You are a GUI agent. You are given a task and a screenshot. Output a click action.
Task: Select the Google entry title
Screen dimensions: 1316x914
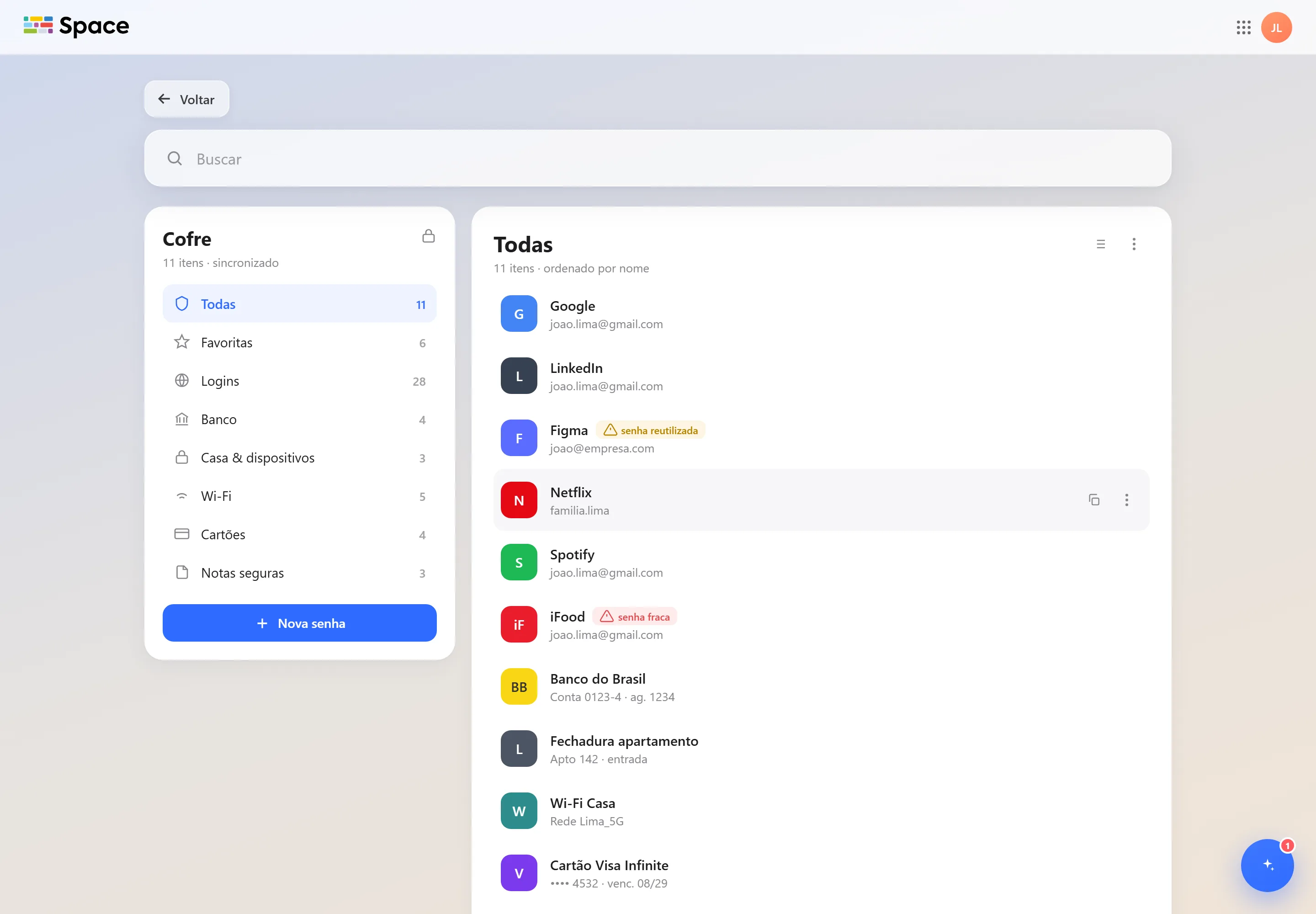[x=572, y=306]
